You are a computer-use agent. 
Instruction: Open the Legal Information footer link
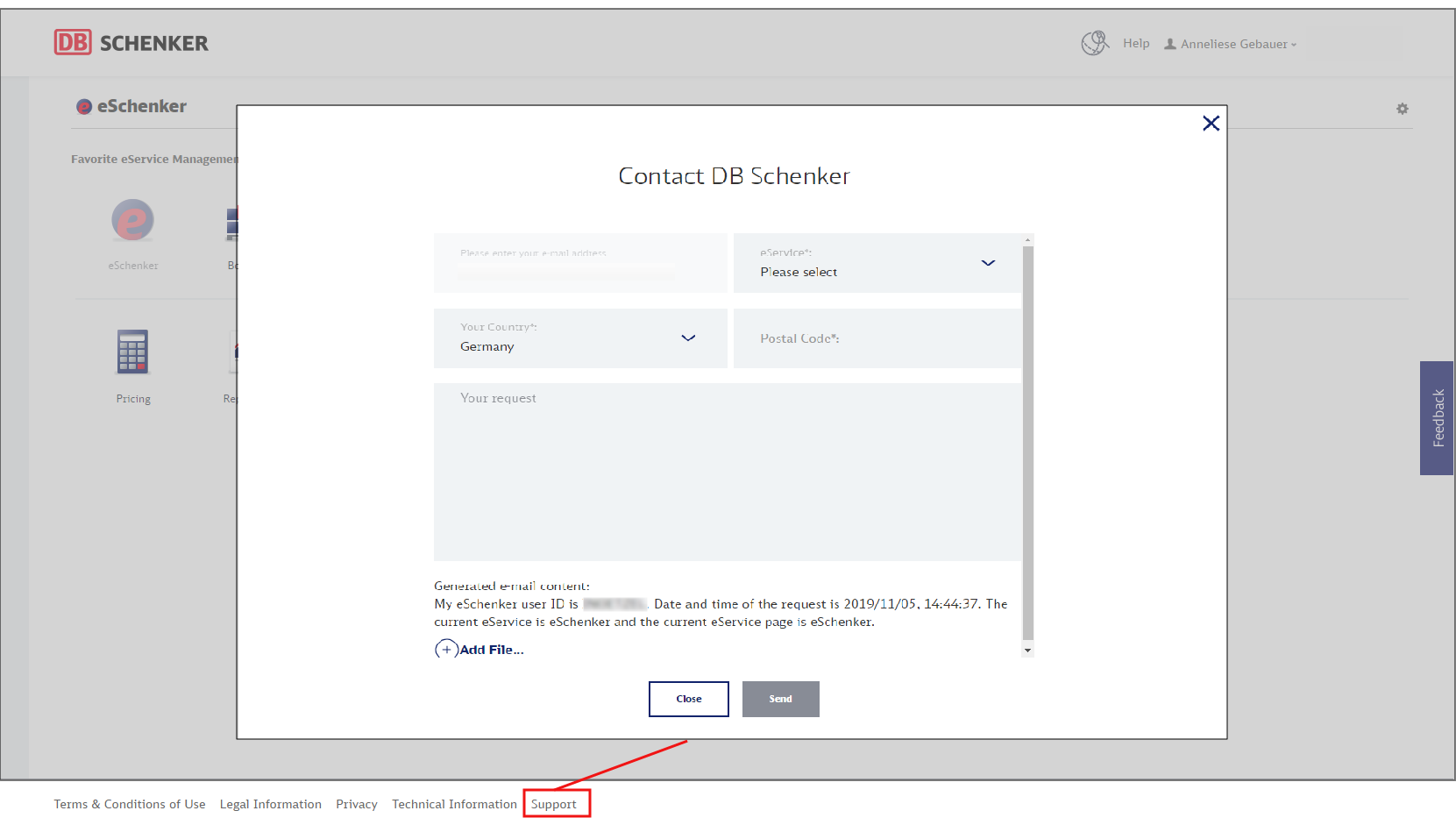271,804
